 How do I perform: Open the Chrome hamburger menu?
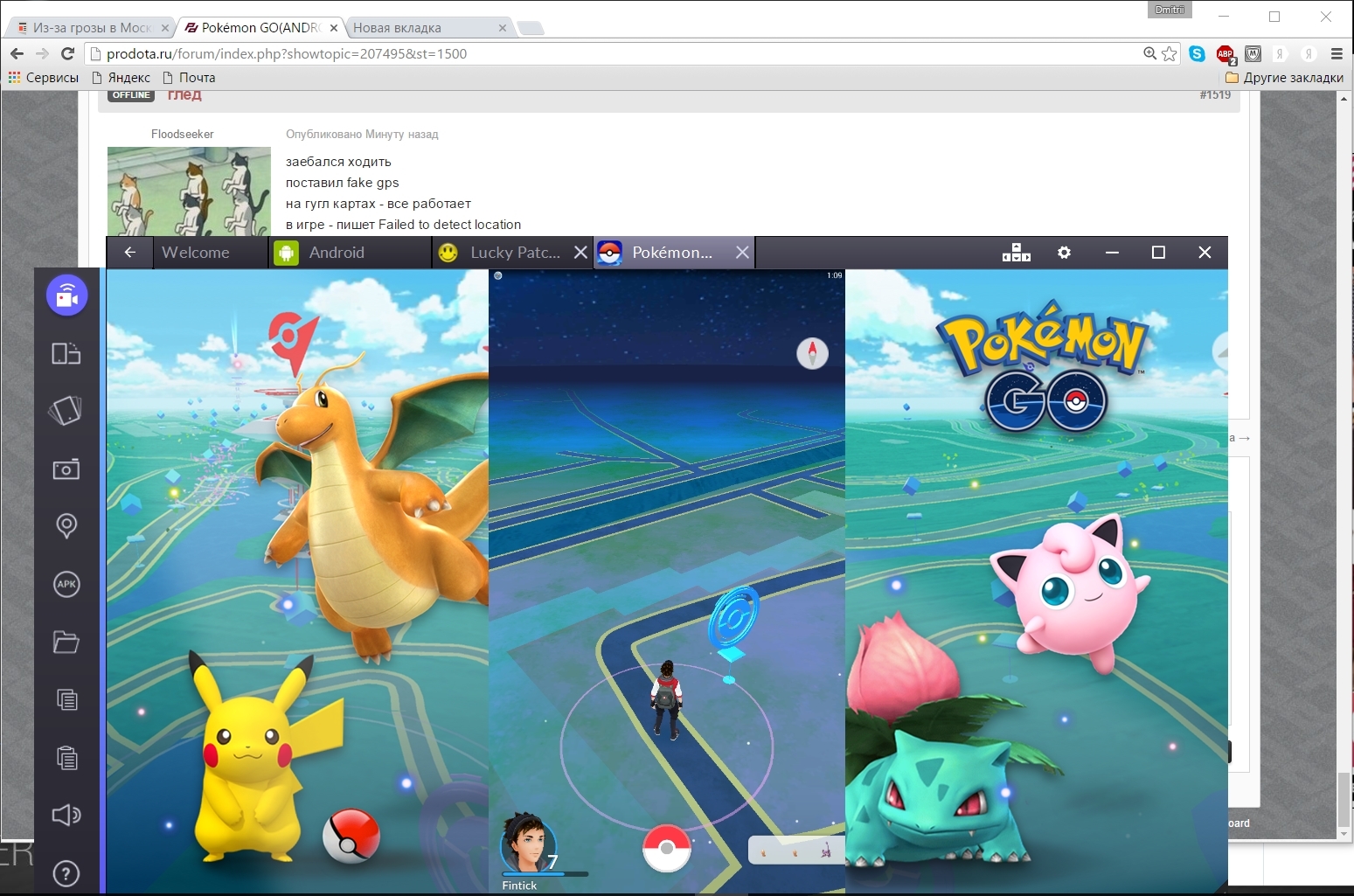pyautogui.click(x=1337, y=53)
